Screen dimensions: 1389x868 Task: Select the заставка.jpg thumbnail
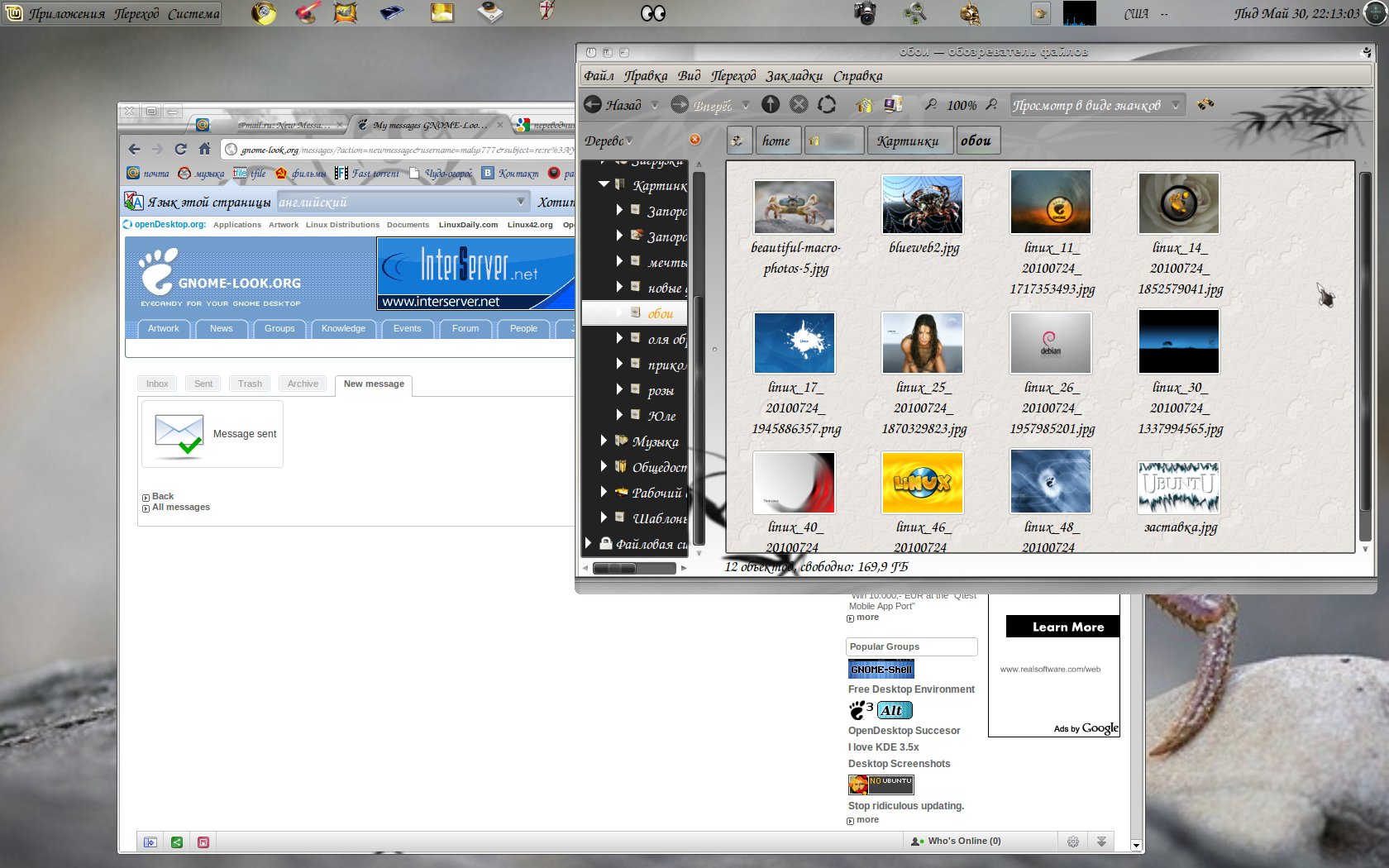click(1179, 487)
